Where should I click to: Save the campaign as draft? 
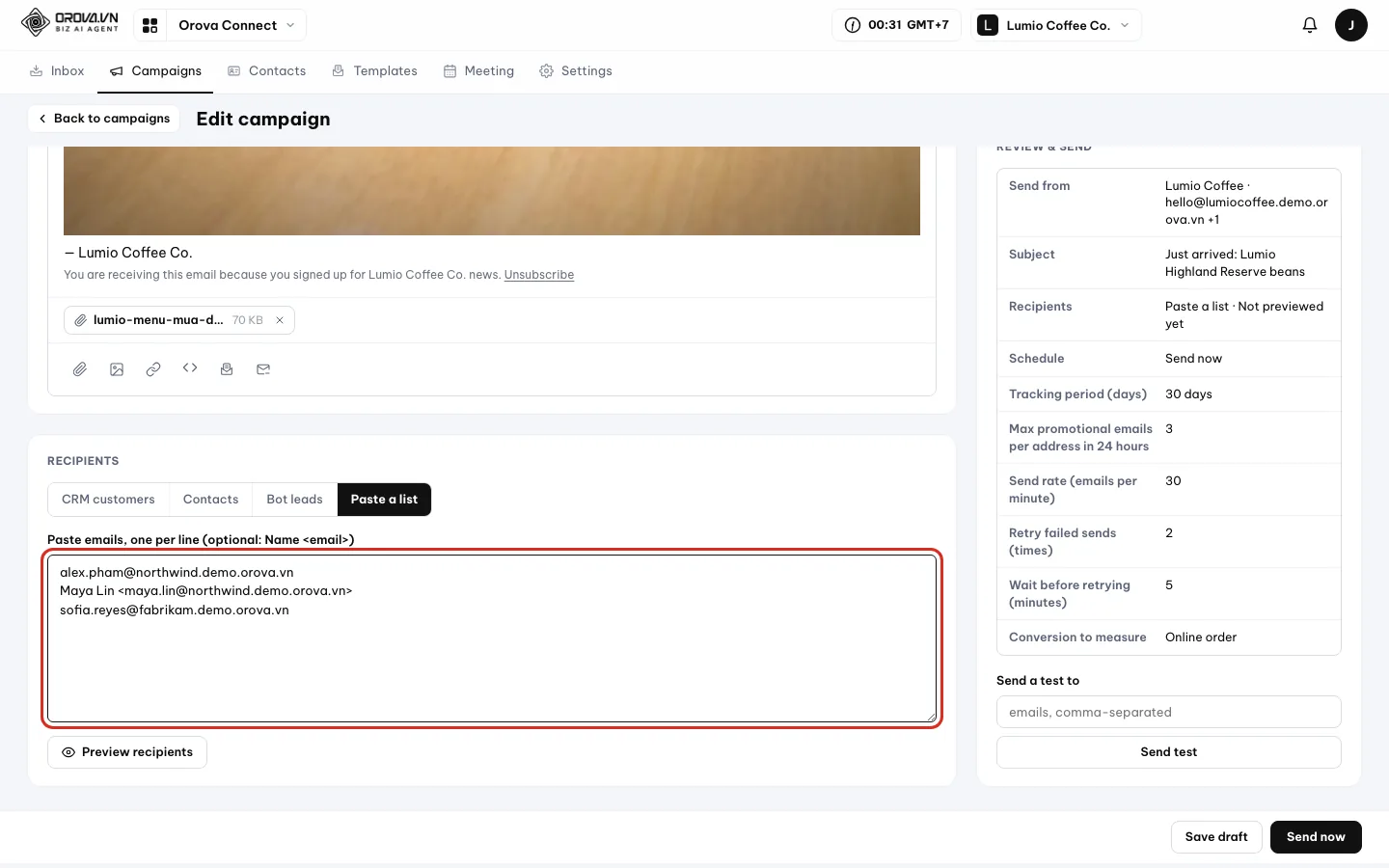coord(1216,837)
